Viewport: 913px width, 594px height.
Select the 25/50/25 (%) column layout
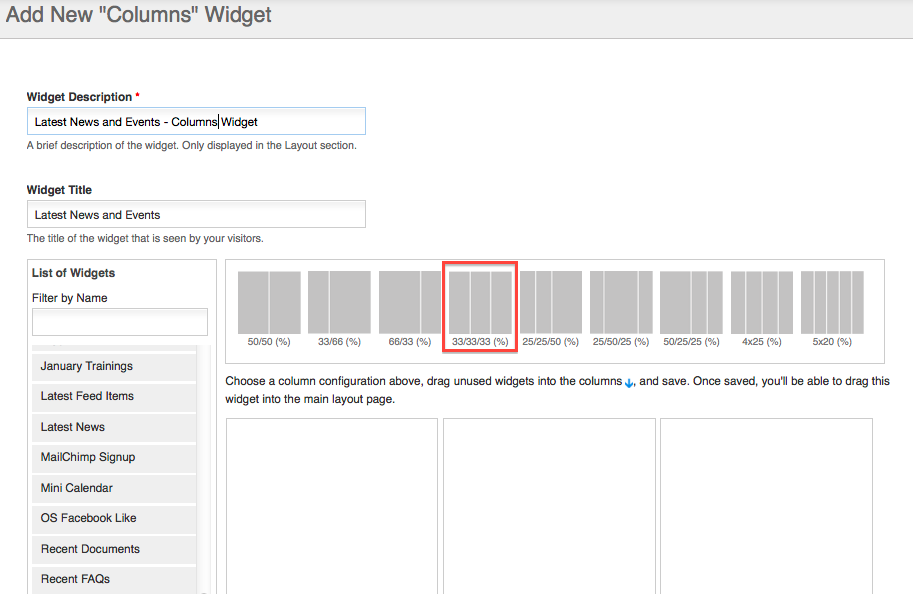621,303
